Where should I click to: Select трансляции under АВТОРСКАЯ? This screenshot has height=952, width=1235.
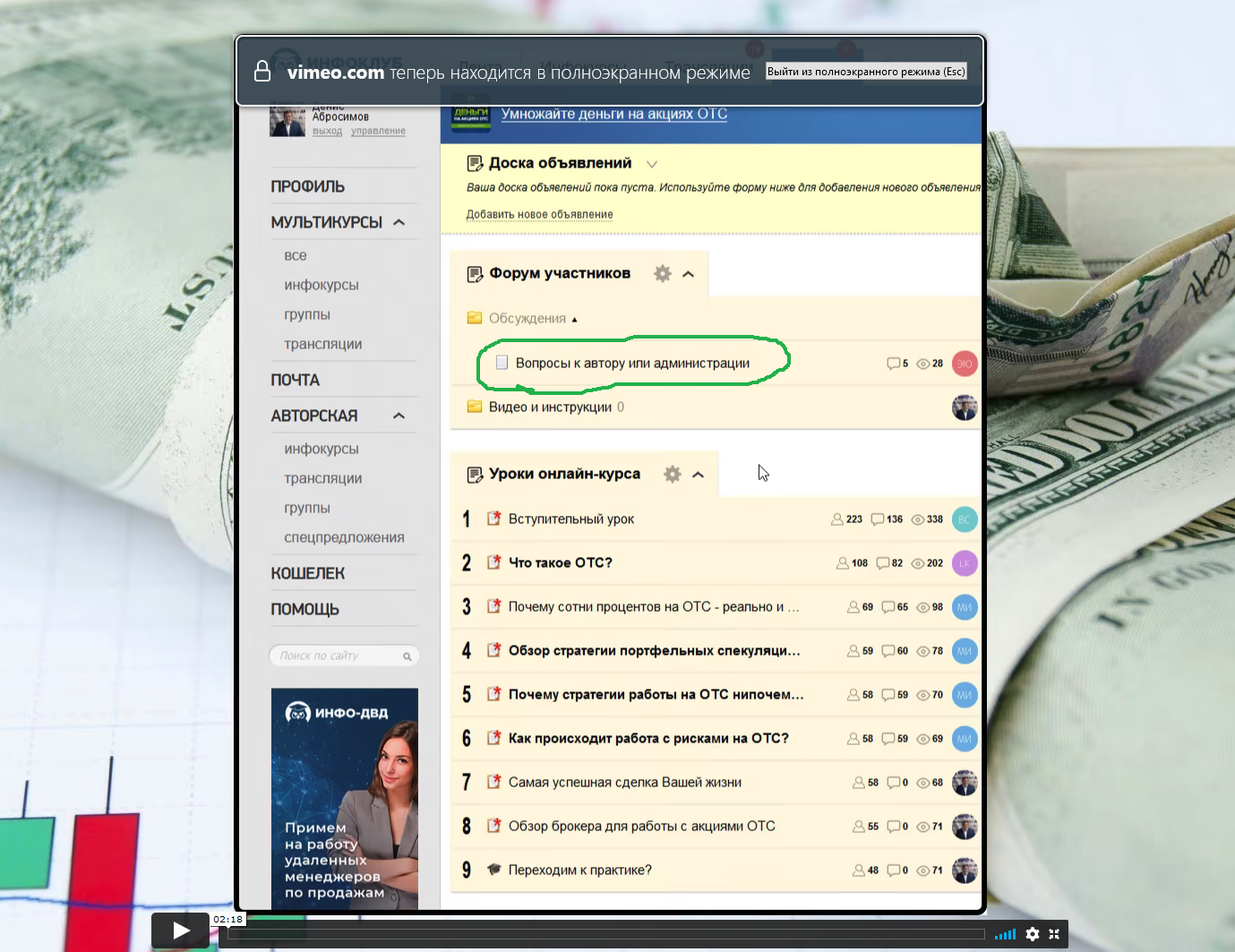point(323,478)
